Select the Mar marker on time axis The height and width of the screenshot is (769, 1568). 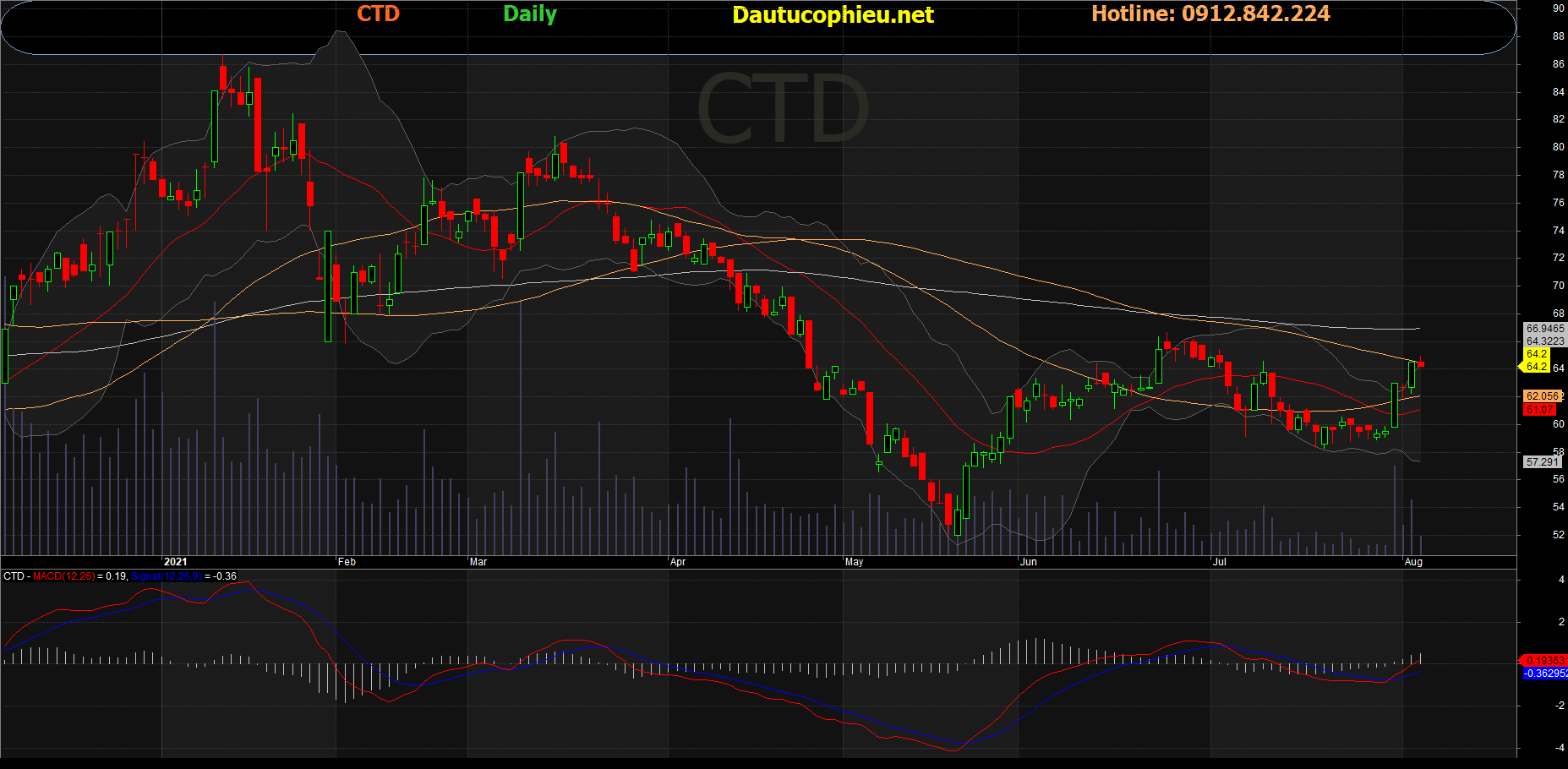[478, 562]
